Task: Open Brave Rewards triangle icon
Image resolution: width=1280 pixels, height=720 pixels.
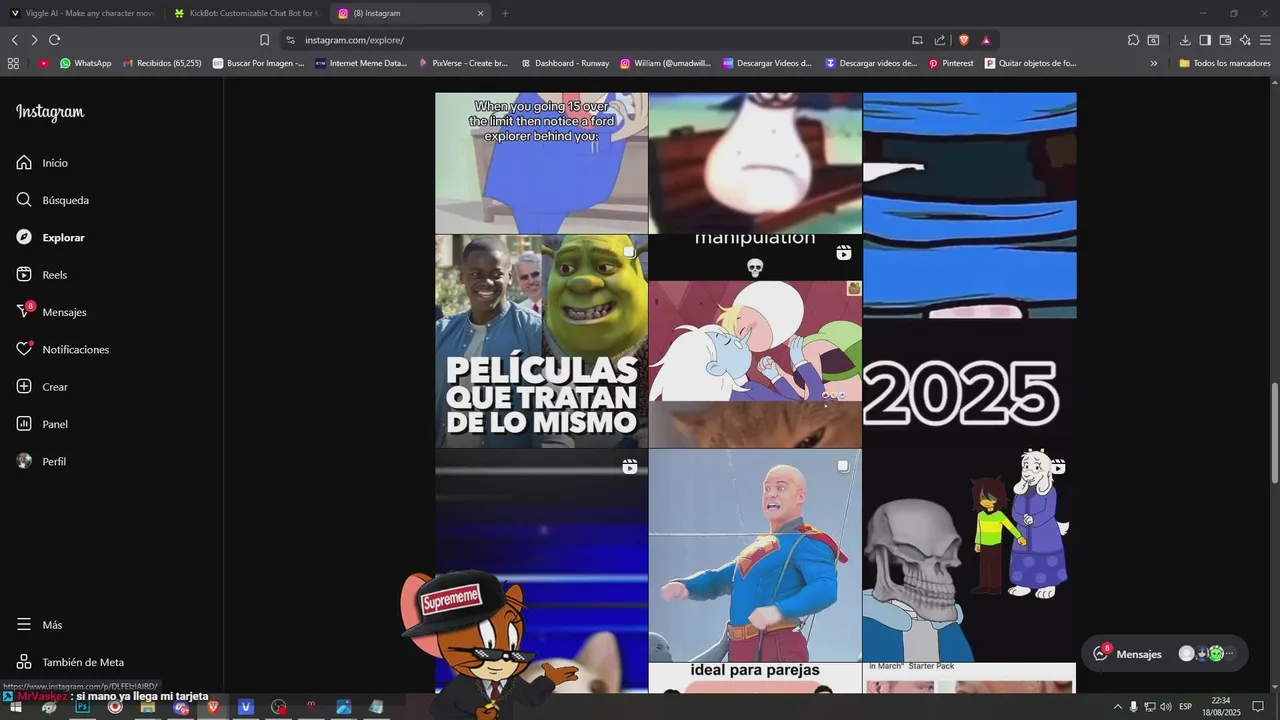Action: [986, 40]
